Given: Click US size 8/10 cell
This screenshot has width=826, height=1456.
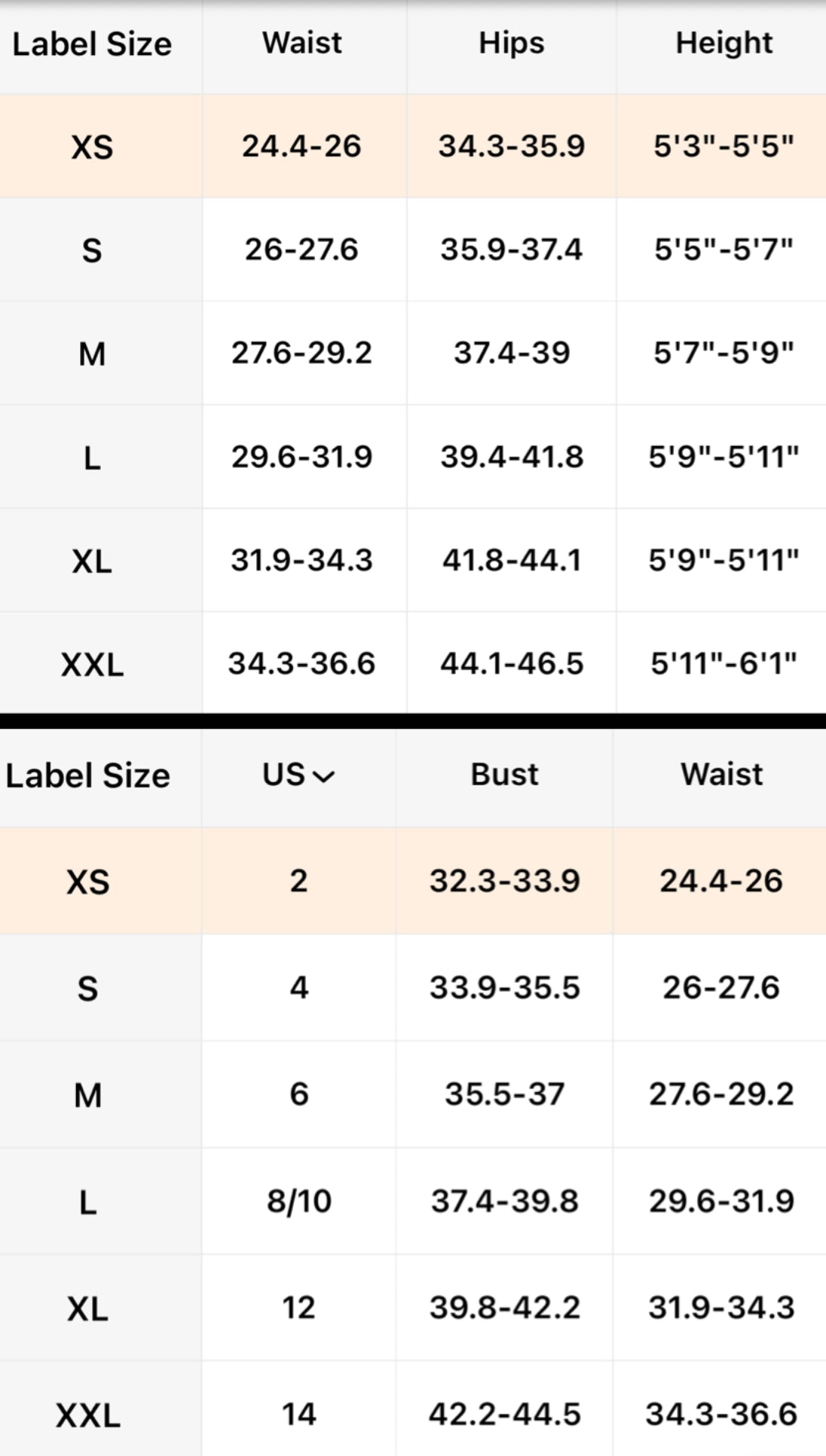Looking at the screenshot, I should (x=298, y=1201).
